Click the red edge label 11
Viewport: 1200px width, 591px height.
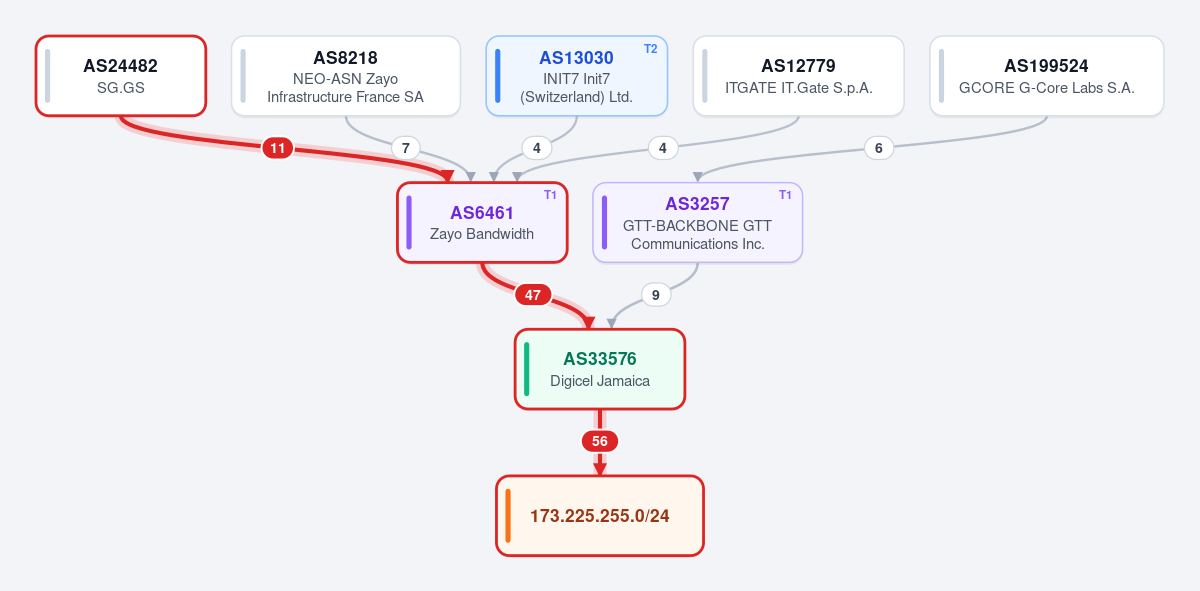[278, 148]
